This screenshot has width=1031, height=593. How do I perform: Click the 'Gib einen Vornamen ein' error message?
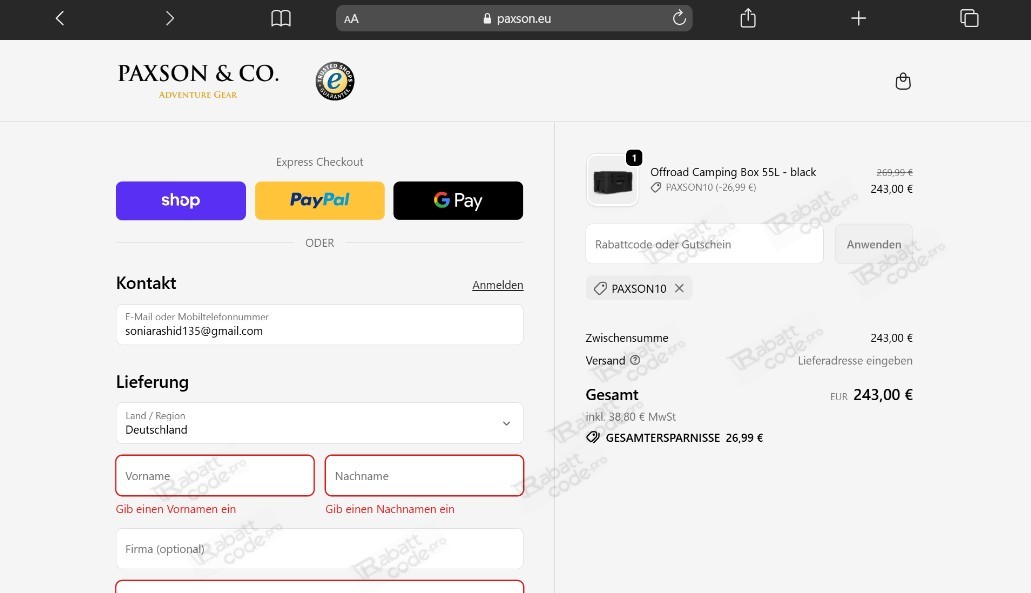(x=176, y=509)
